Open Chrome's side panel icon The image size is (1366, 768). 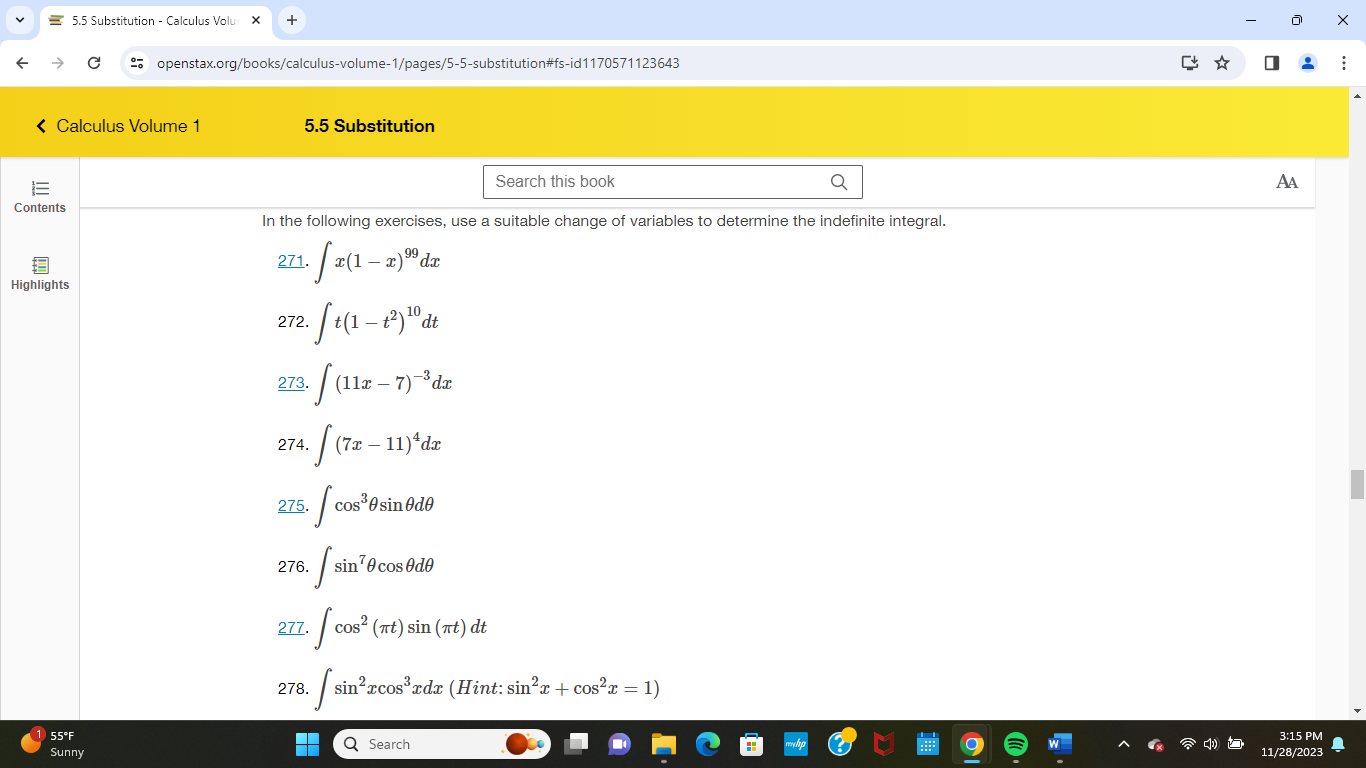[x=1270, y=62]
